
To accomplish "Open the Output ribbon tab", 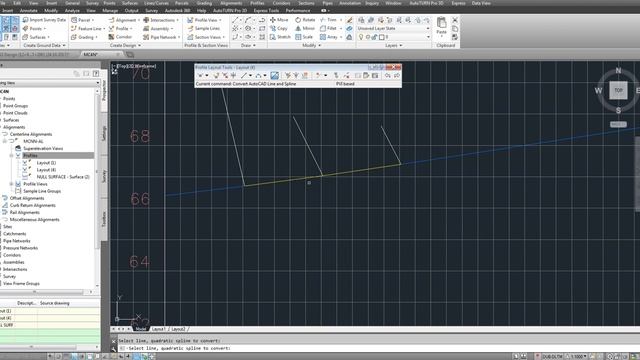I will [131, 11].
